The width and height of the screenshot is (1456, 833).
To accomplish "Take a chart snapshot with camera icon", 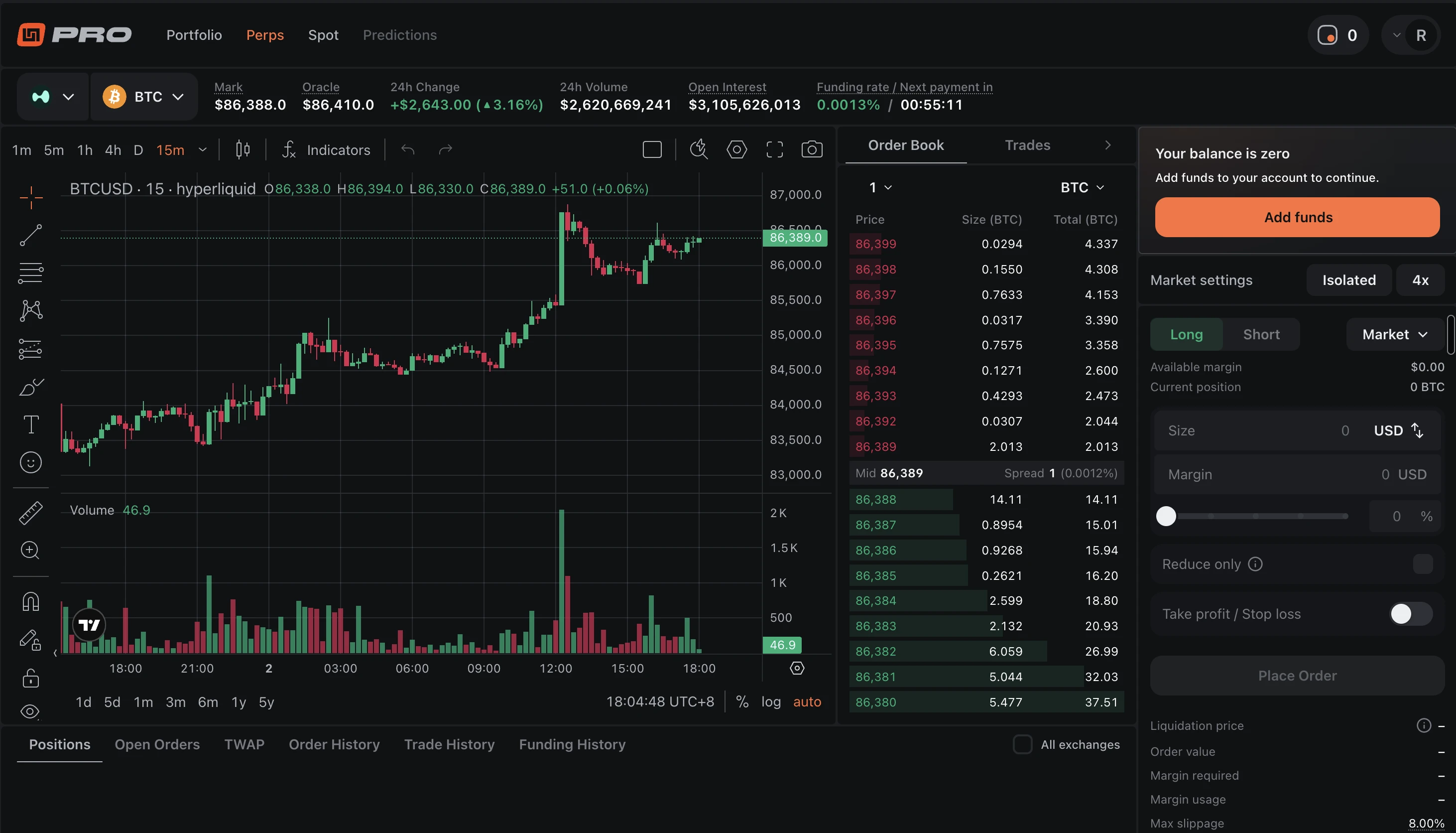I will (812, 150).
